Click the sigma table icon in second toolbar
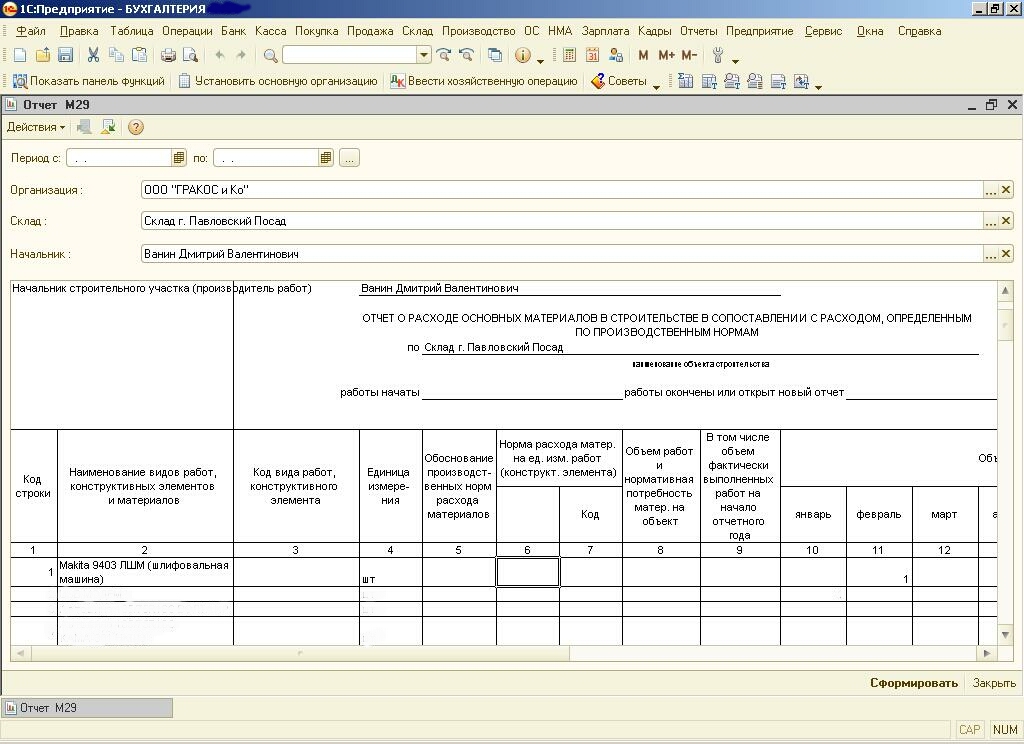 click(686, 81)
